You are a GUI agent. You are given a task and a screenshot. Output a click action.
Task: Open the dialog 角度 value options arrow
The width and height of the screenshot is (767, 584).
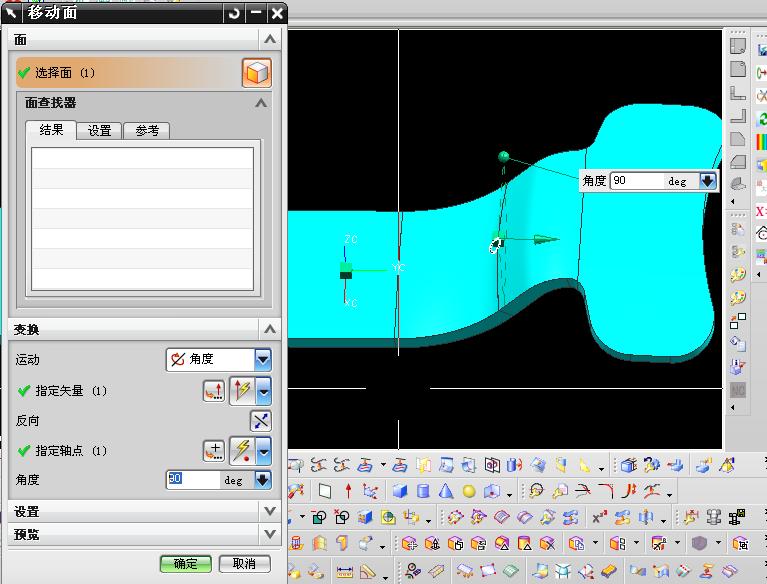pos(263,480)
